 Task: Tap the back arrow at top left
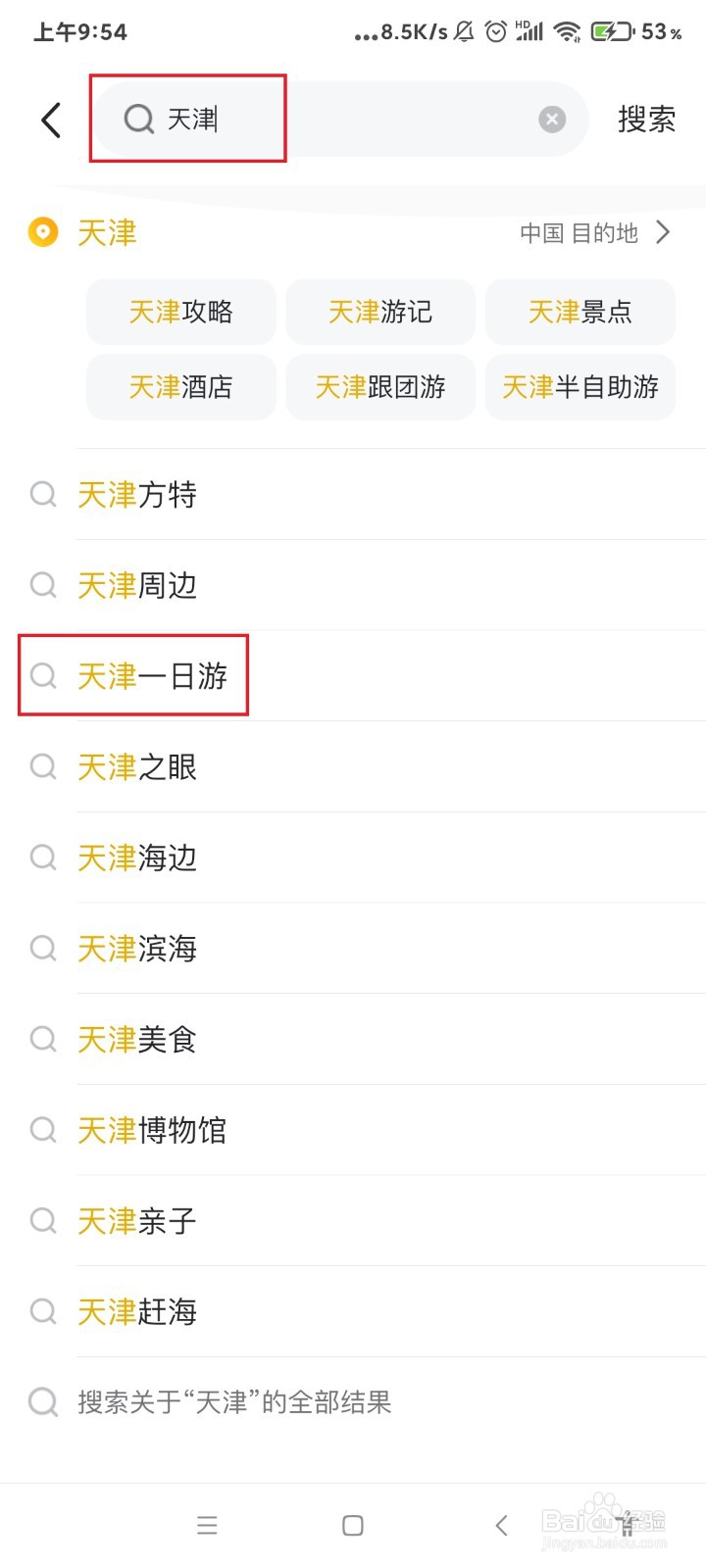coord(51,121)
